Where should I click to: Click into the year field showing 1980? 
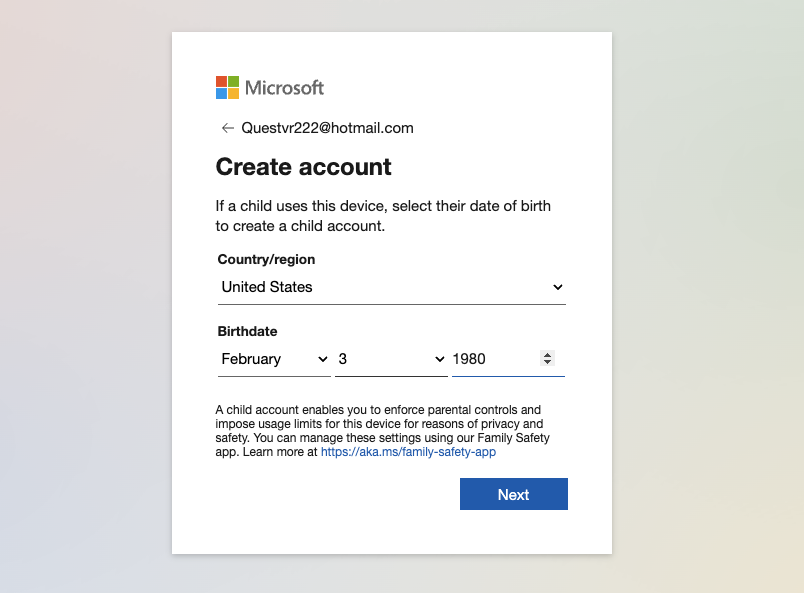coord(495,359)
